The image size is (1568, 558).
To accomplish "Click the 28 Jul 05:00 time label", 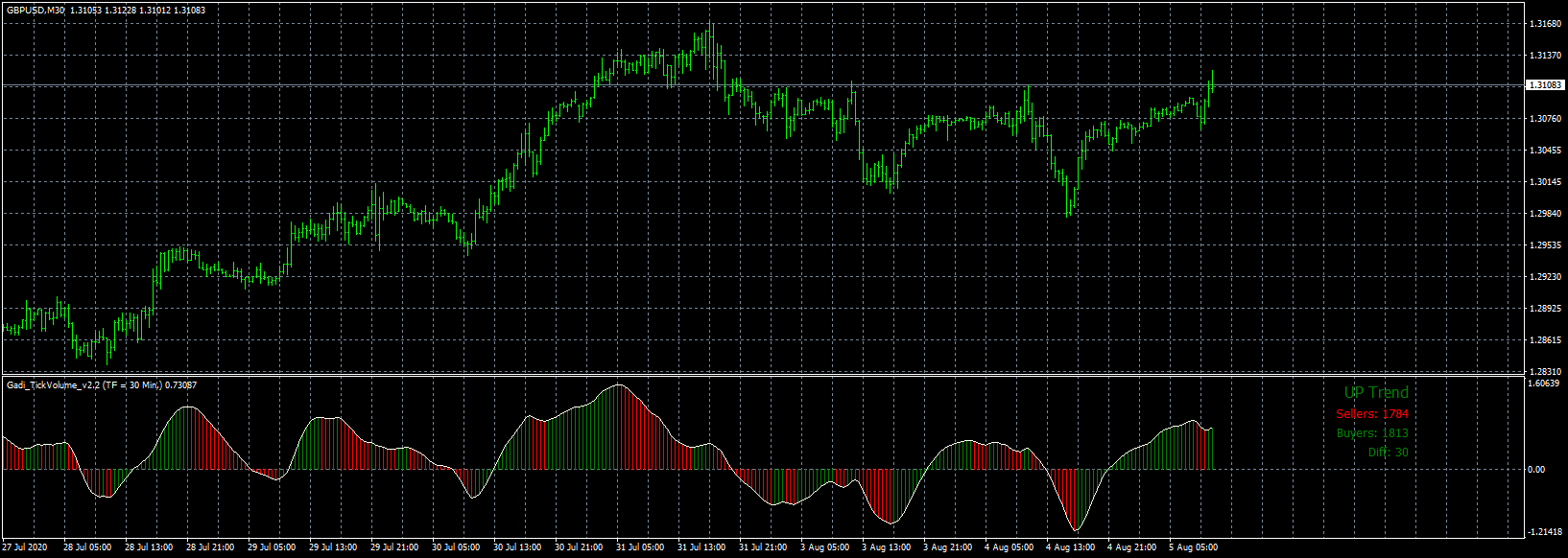I will (x=87, y=547).
